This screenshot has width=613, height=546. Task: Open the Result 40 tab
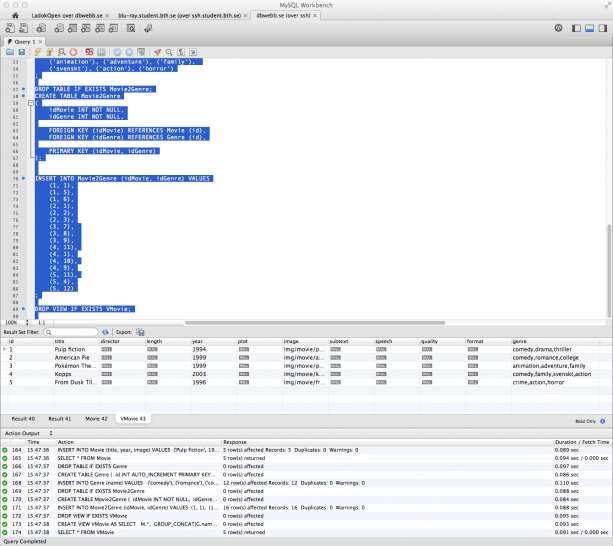23,419
